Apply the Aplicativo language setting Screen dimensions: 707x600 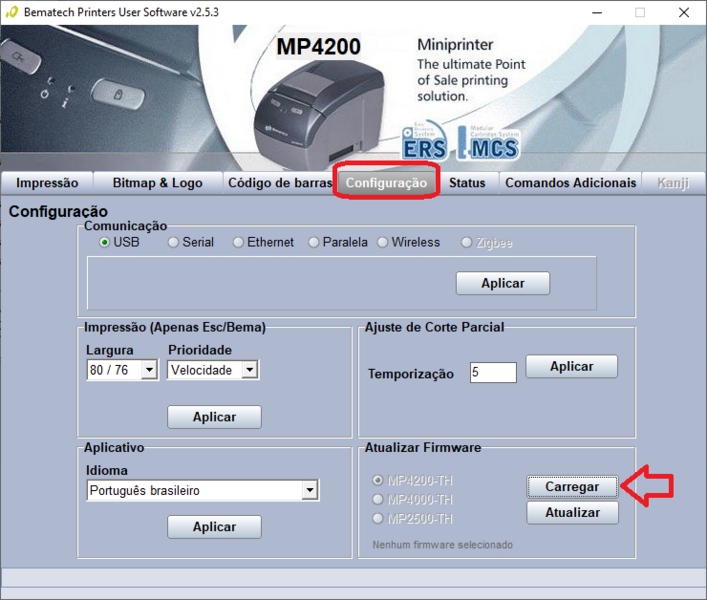[x=214, y=527]
